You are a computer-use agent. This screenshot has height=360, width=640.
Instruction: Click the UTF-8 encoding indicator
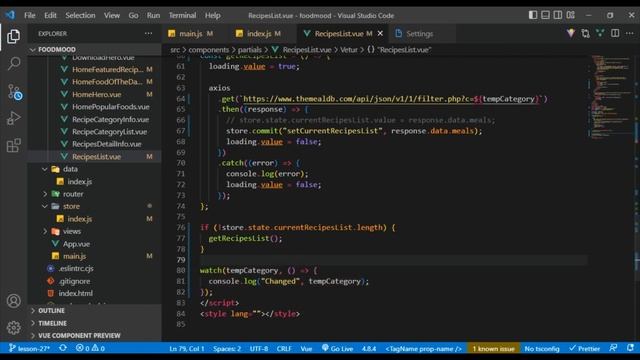coord(259,349)
